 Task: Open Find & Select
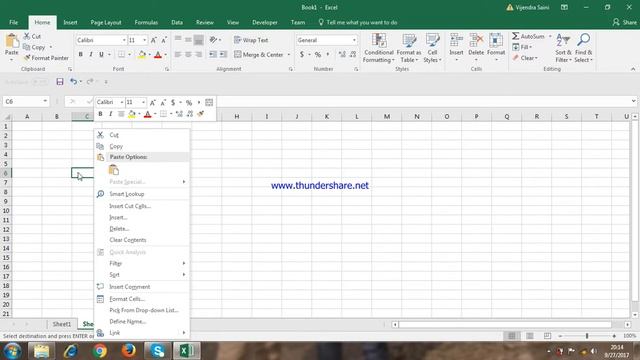click(583, 48)
